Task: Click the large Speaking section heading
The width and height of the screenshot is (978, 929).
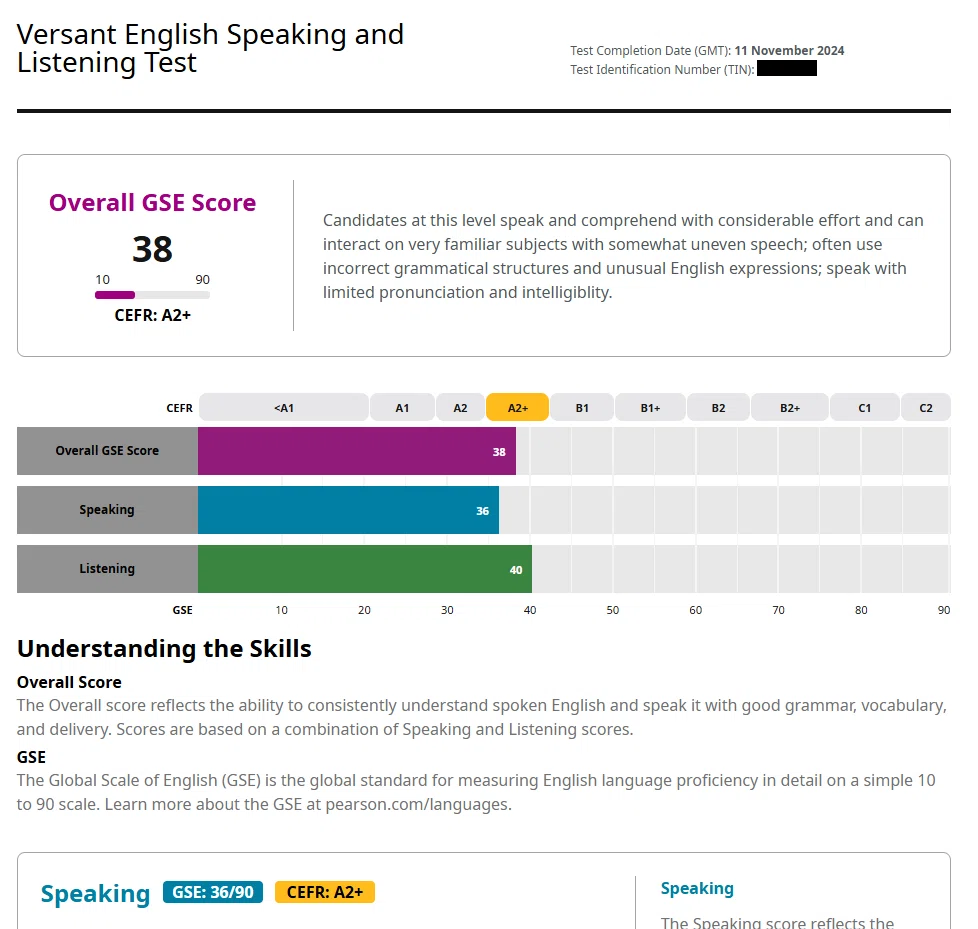Action: point(95,893)
